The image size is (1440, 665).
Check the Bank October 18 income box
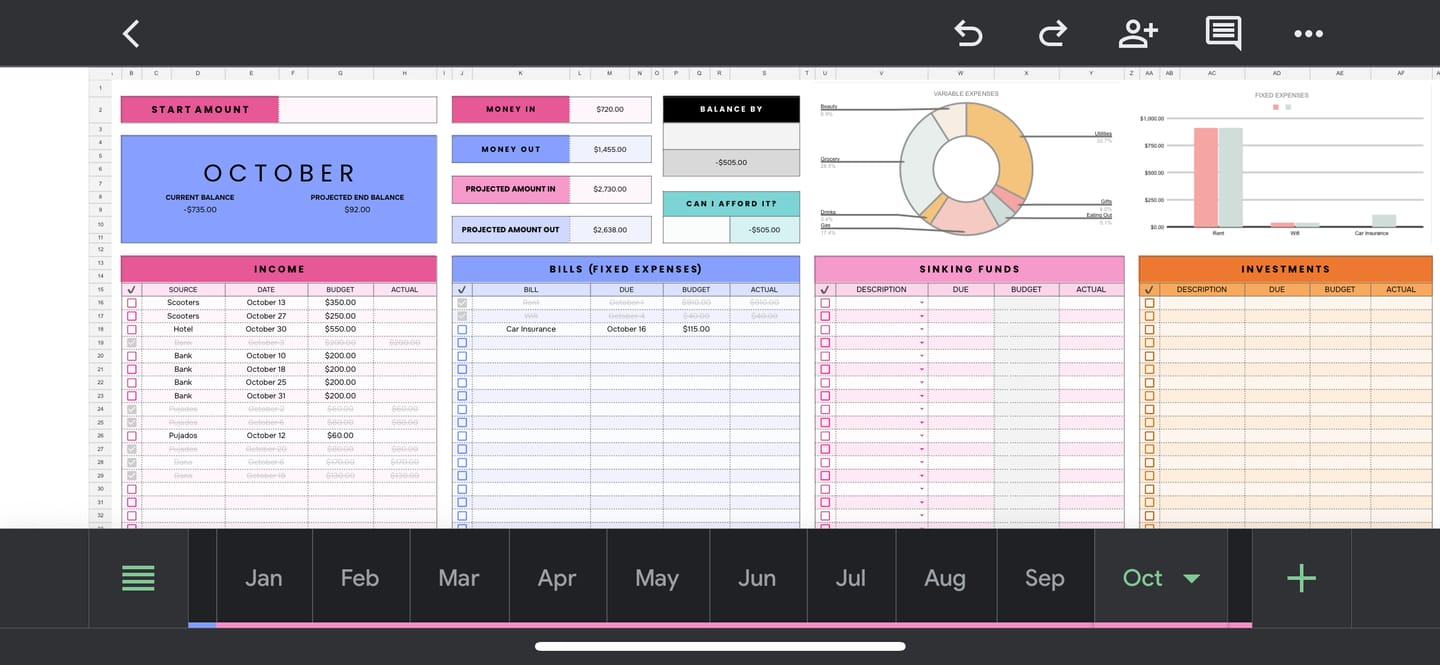click(x=131, y=369)
